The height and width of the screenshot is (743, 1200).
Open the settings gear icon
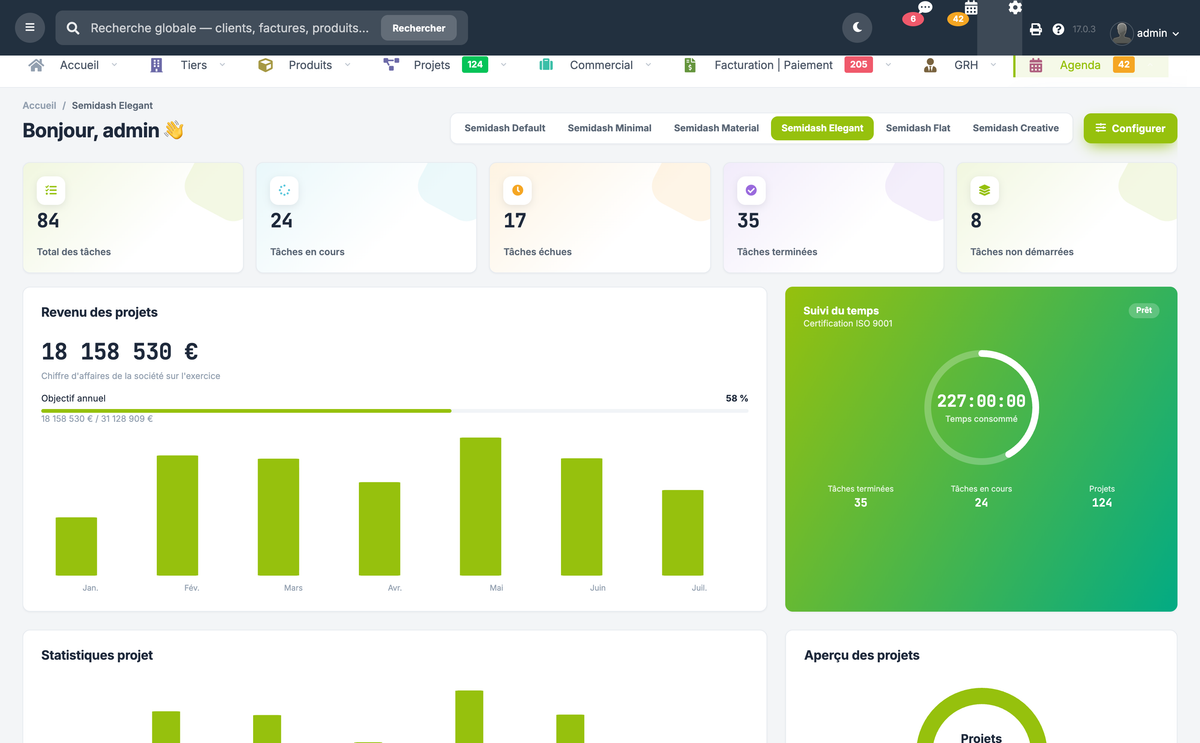coord(1015,8)
